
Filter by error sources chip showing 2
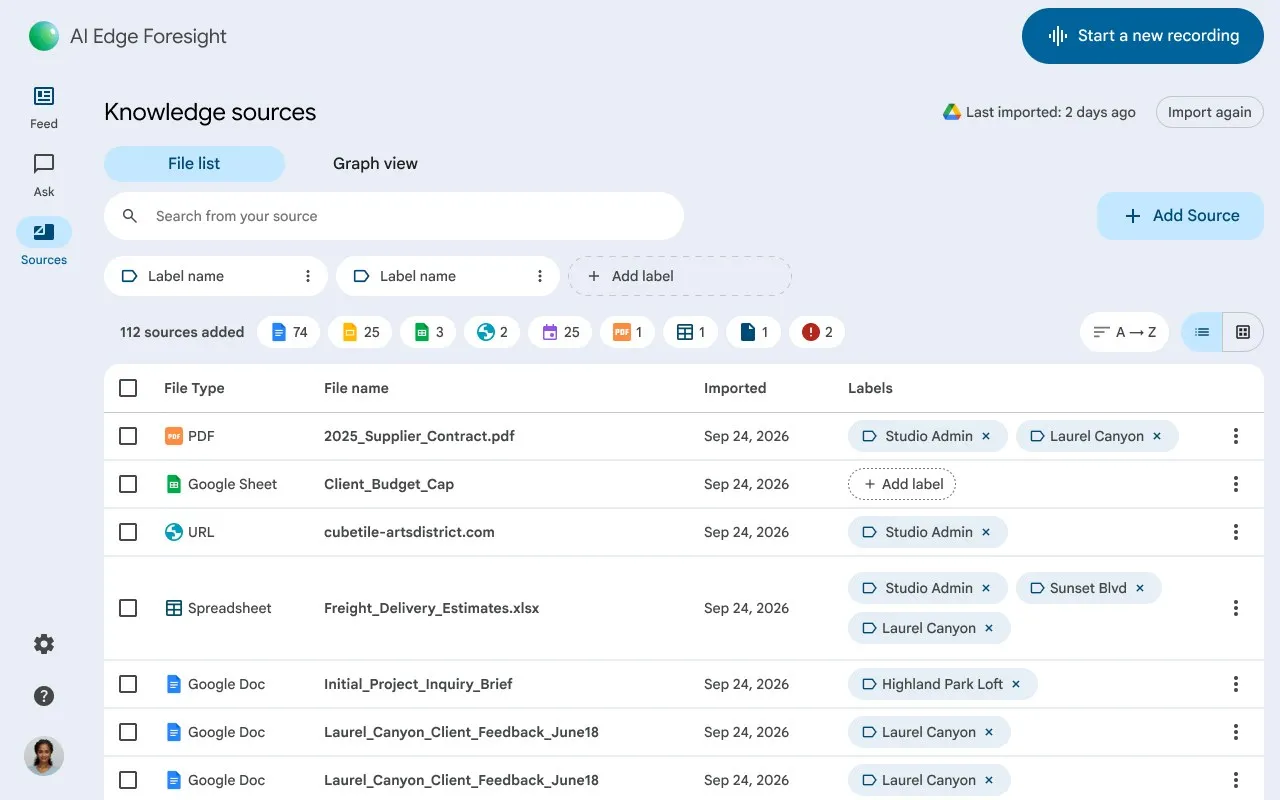(x=817, y=332)
